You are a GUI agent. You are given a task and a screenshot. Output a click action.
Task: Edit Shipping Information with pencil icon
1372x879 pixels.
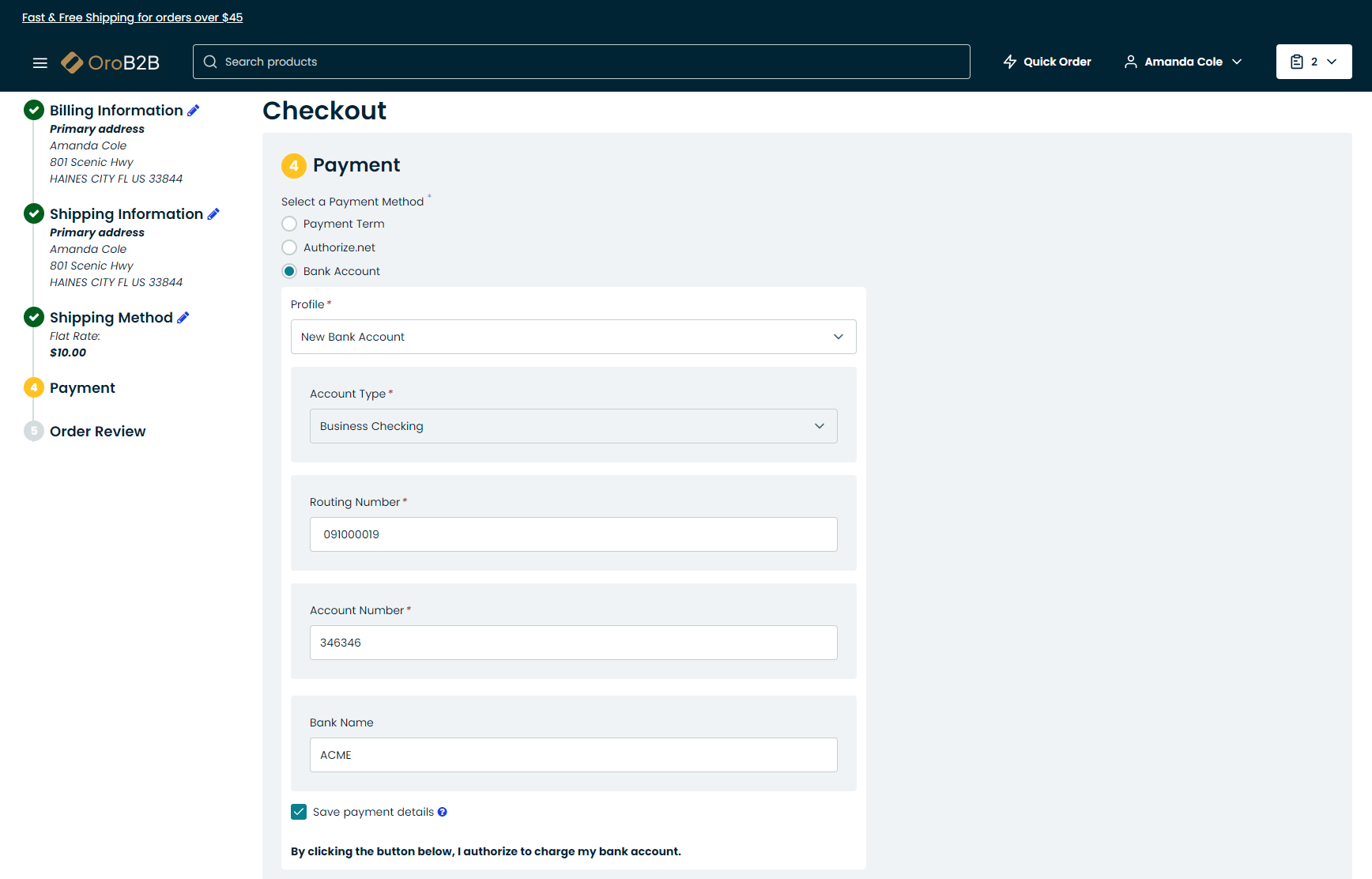point(213,214)
